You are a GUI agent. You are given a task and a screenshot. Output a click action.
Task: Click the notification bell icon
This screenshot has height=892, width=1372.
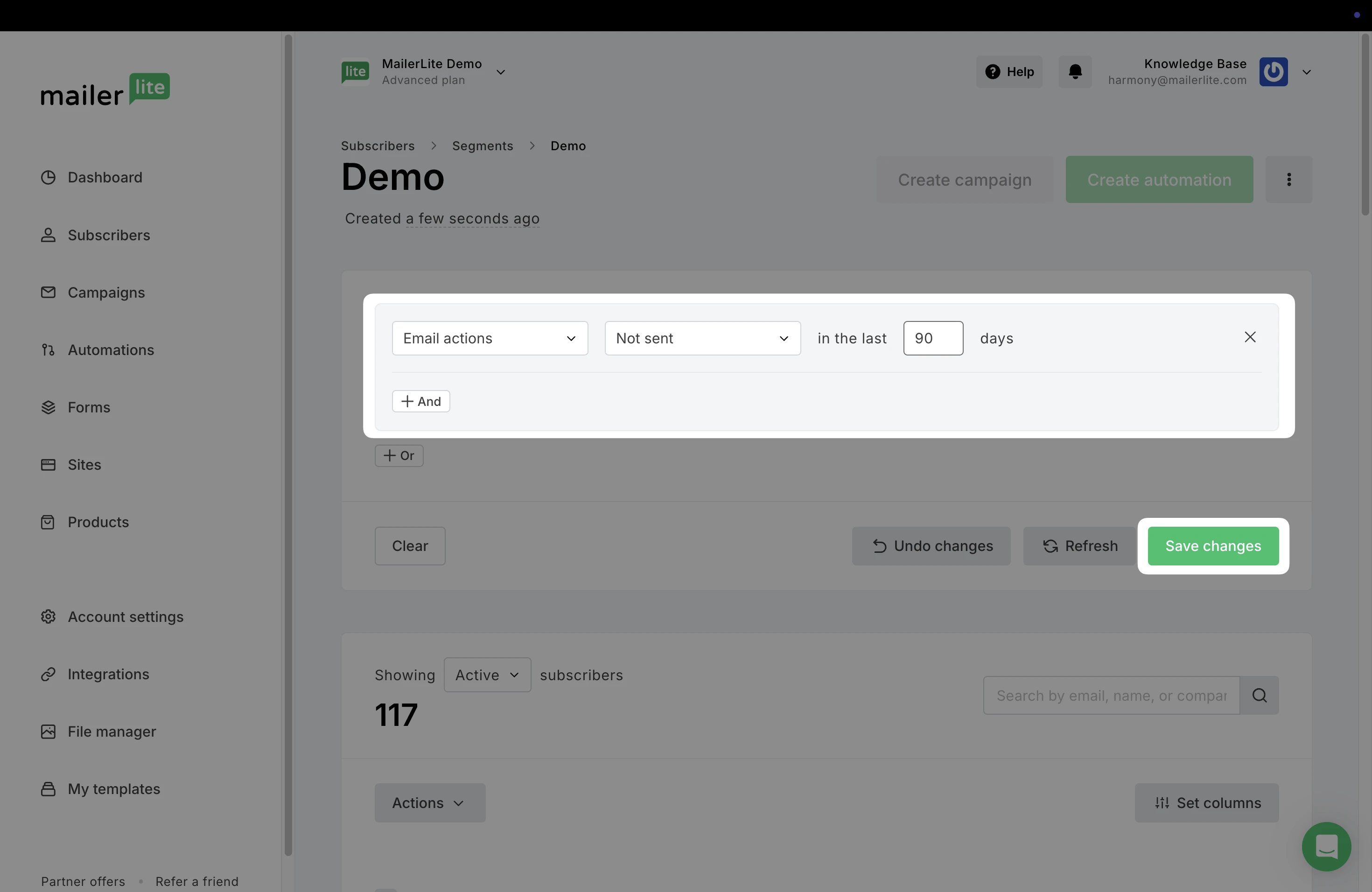click(x=1075, y=71)
